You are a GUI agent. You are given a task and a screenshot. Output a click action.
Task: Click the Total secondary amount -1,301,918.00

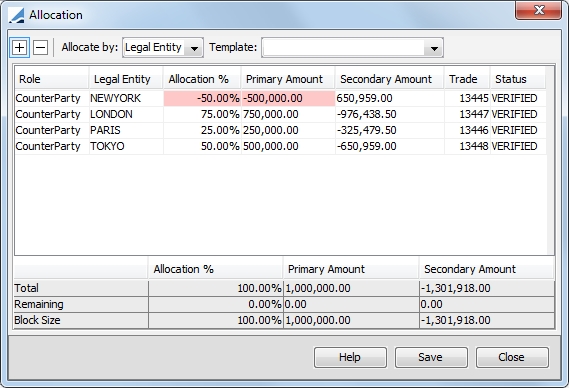click(x=487, y=288)
